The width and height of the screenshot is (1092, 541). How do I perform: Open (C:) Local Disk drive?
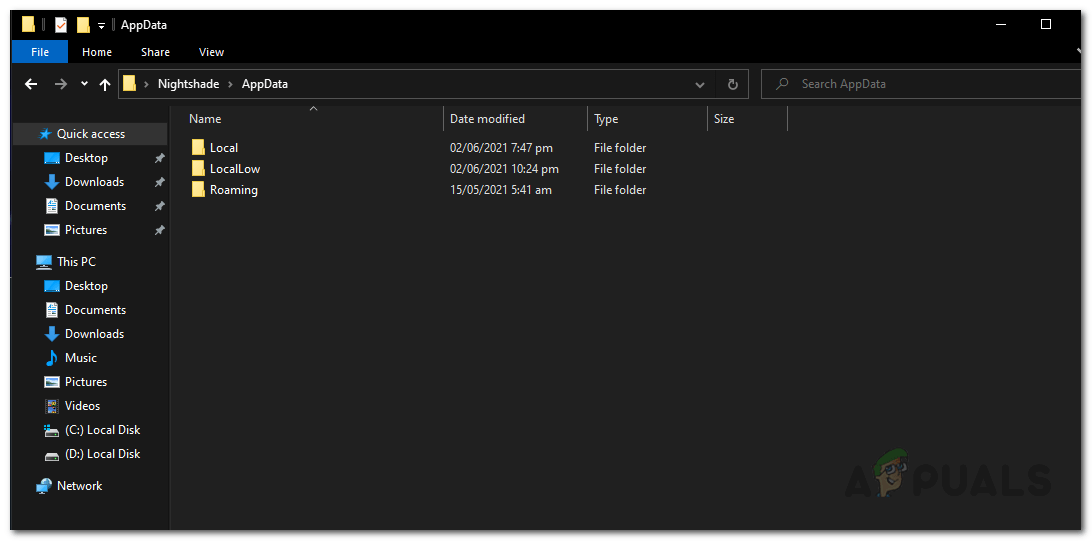102,430
